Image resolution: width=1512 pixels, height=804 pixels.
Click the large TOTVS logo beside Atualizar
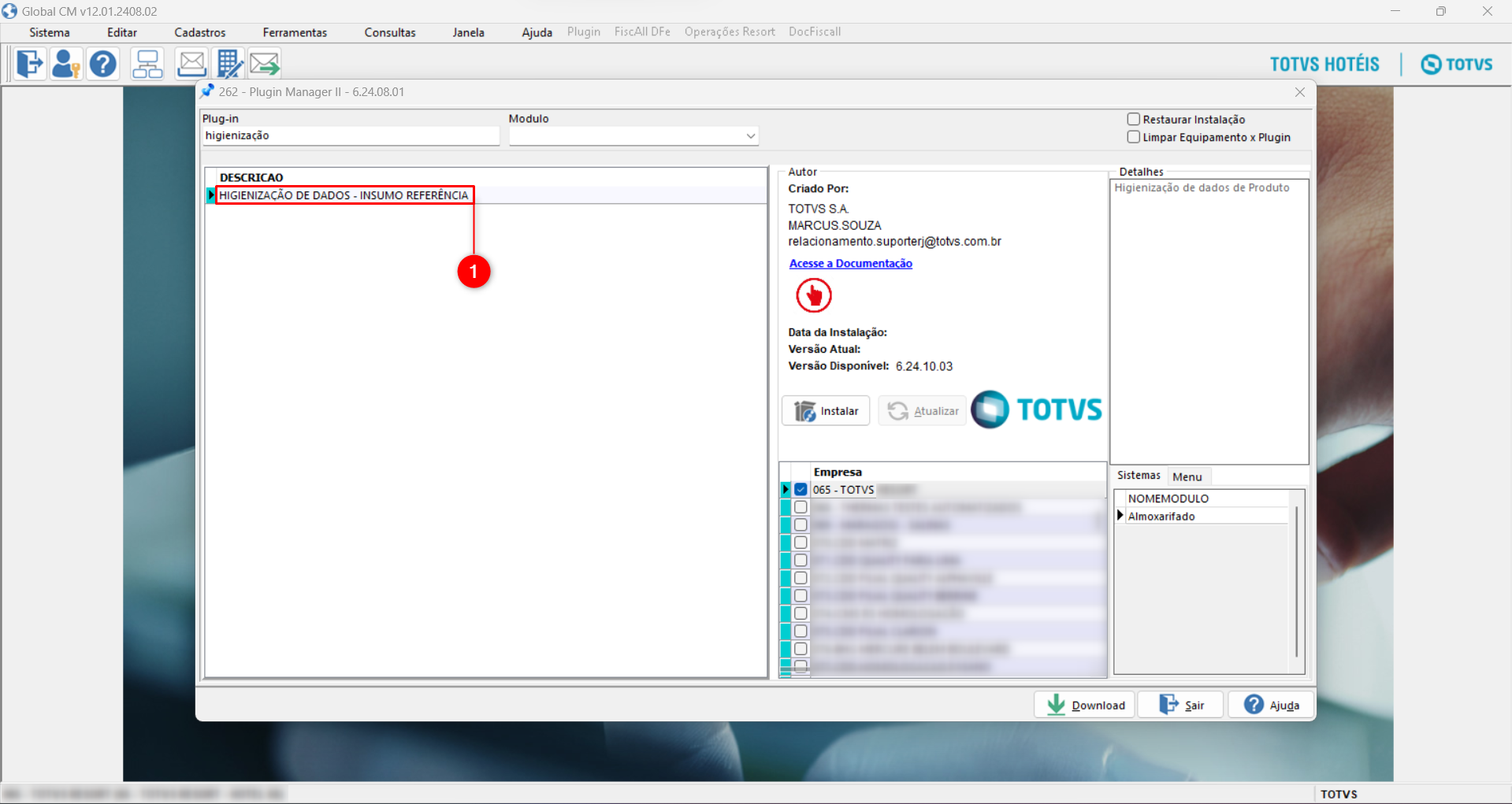pos(1037,409)
